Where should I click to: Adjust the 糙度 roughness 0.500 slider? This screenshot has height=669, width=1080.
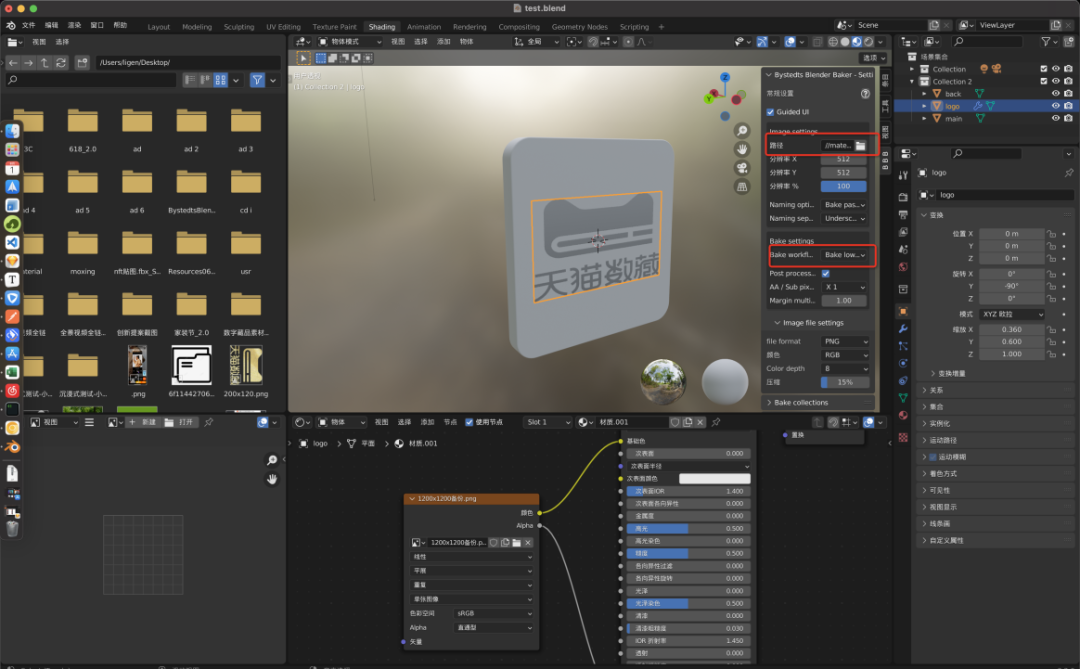[686, 553]
